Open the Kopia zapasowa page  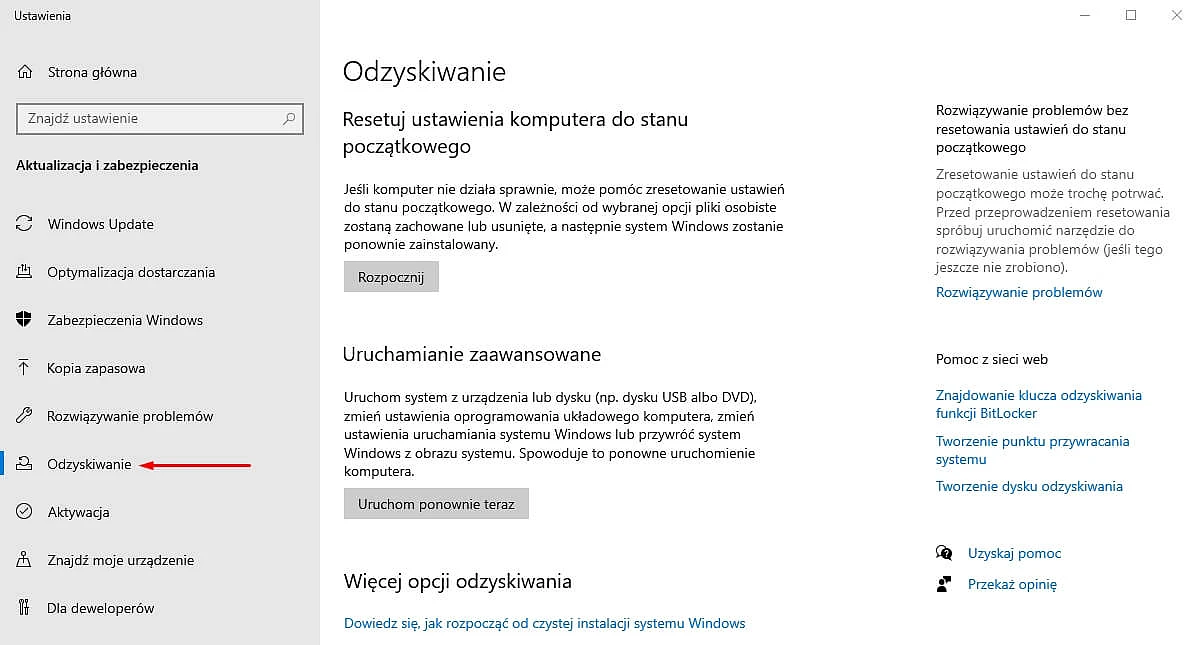[96, 368]
